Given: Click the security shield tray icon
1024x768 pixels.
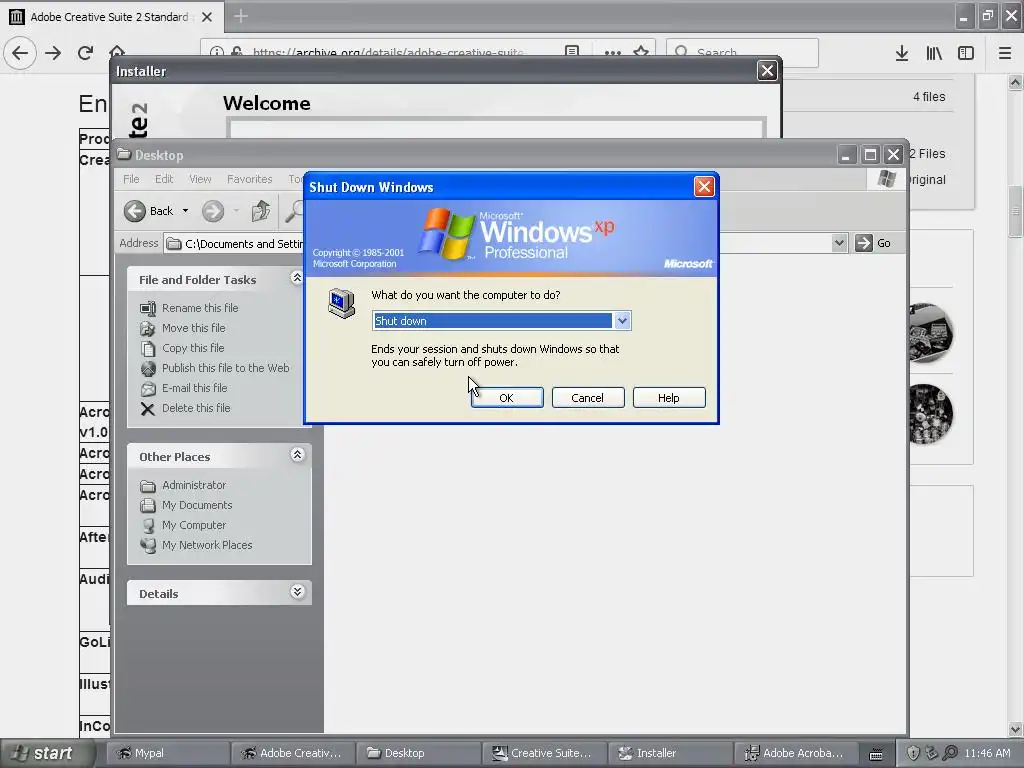Looking at the screenshot, I should coord(913,753).
